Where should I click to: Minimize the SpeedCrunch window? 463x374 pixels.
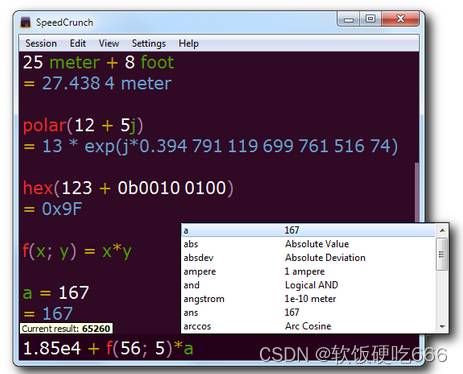(x=349, y=19)
